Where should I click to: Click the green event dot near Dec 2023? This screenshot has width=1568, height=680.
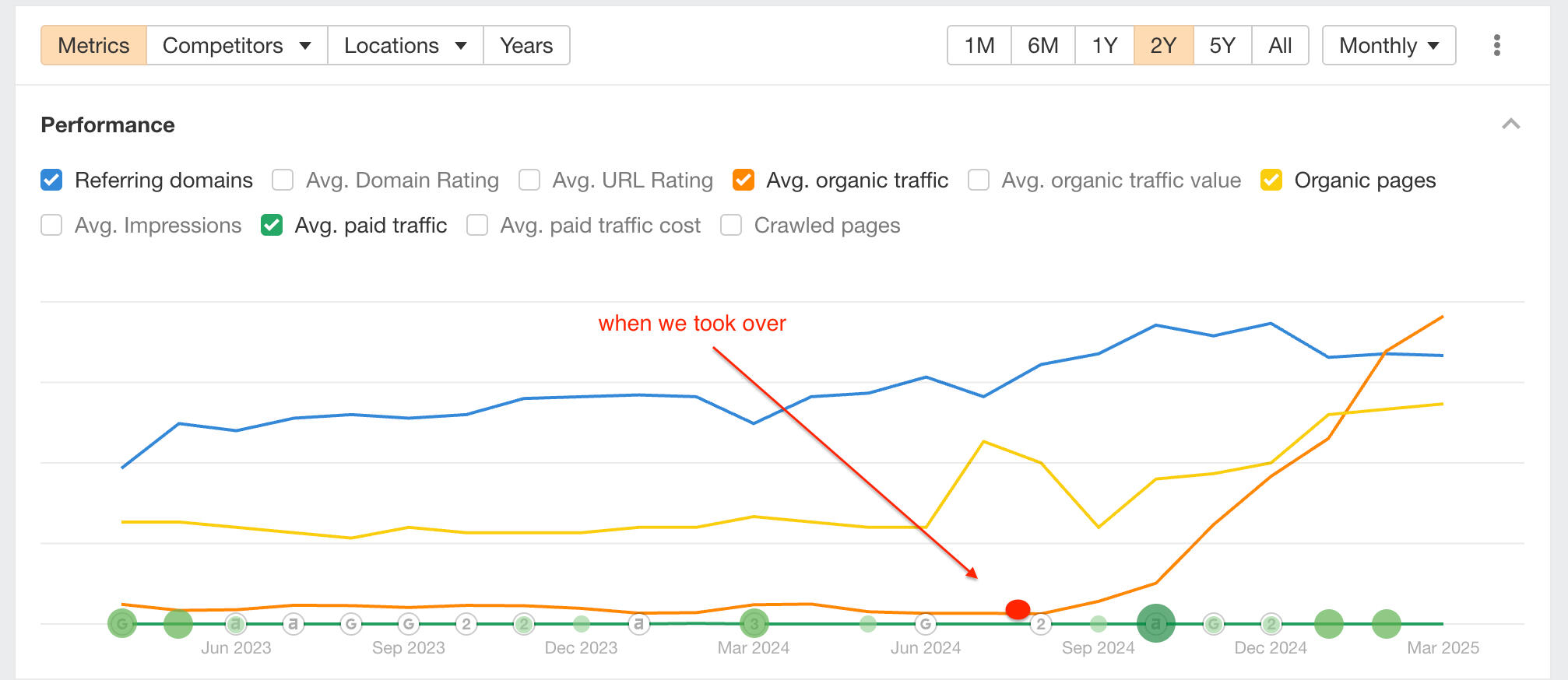point(581,622)
